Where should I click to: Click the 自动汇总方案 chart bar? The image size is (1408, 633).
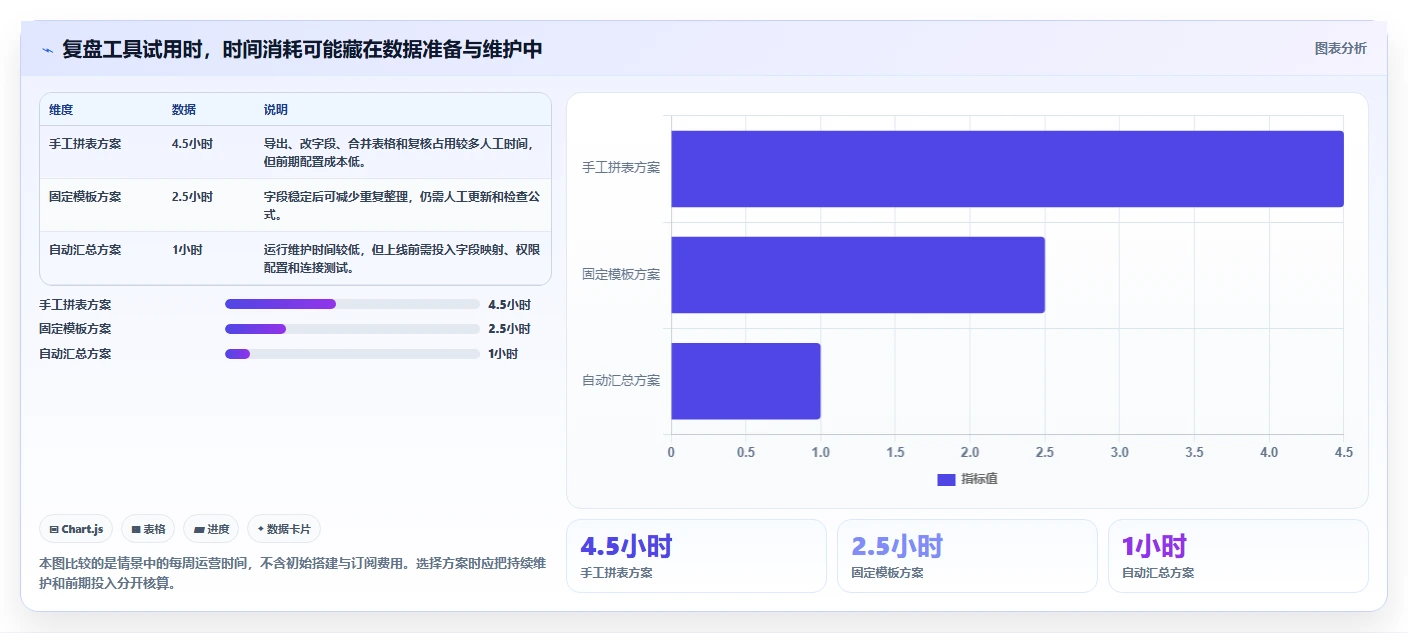746,381
